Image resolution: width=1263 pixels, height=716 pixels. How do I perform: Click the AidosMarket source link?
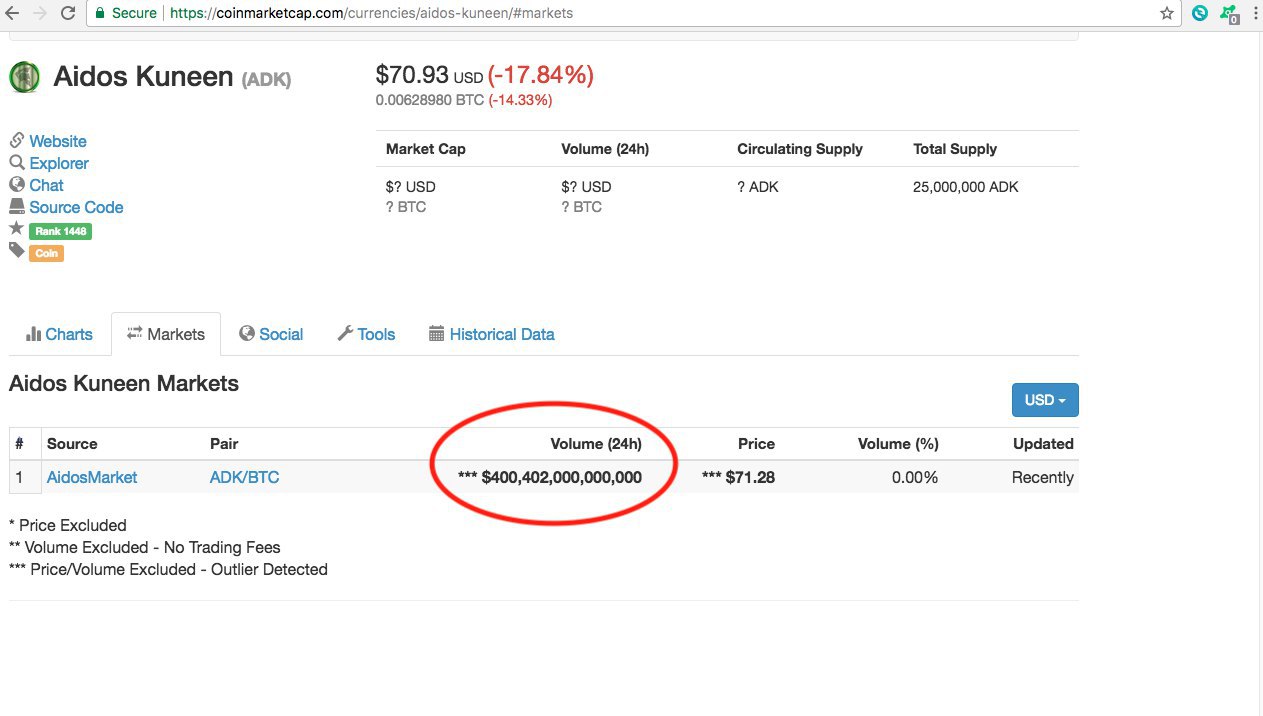pyautogui.click(x=92, y=477)
